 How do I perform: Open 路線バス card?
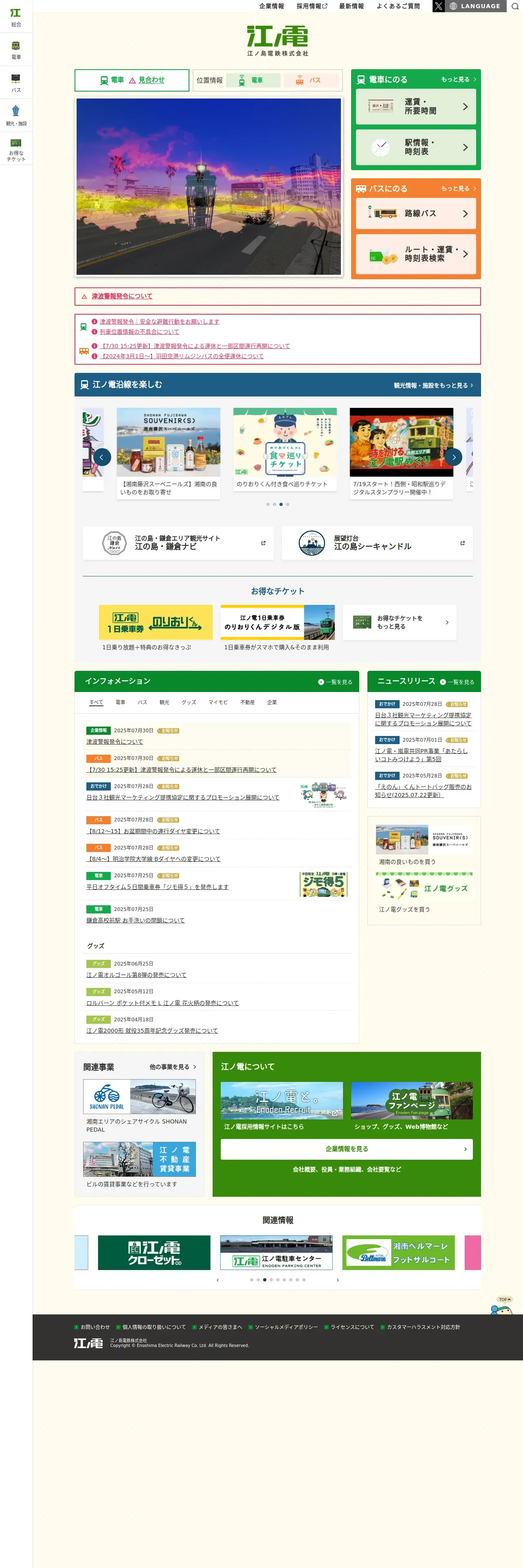click(416, 214)
